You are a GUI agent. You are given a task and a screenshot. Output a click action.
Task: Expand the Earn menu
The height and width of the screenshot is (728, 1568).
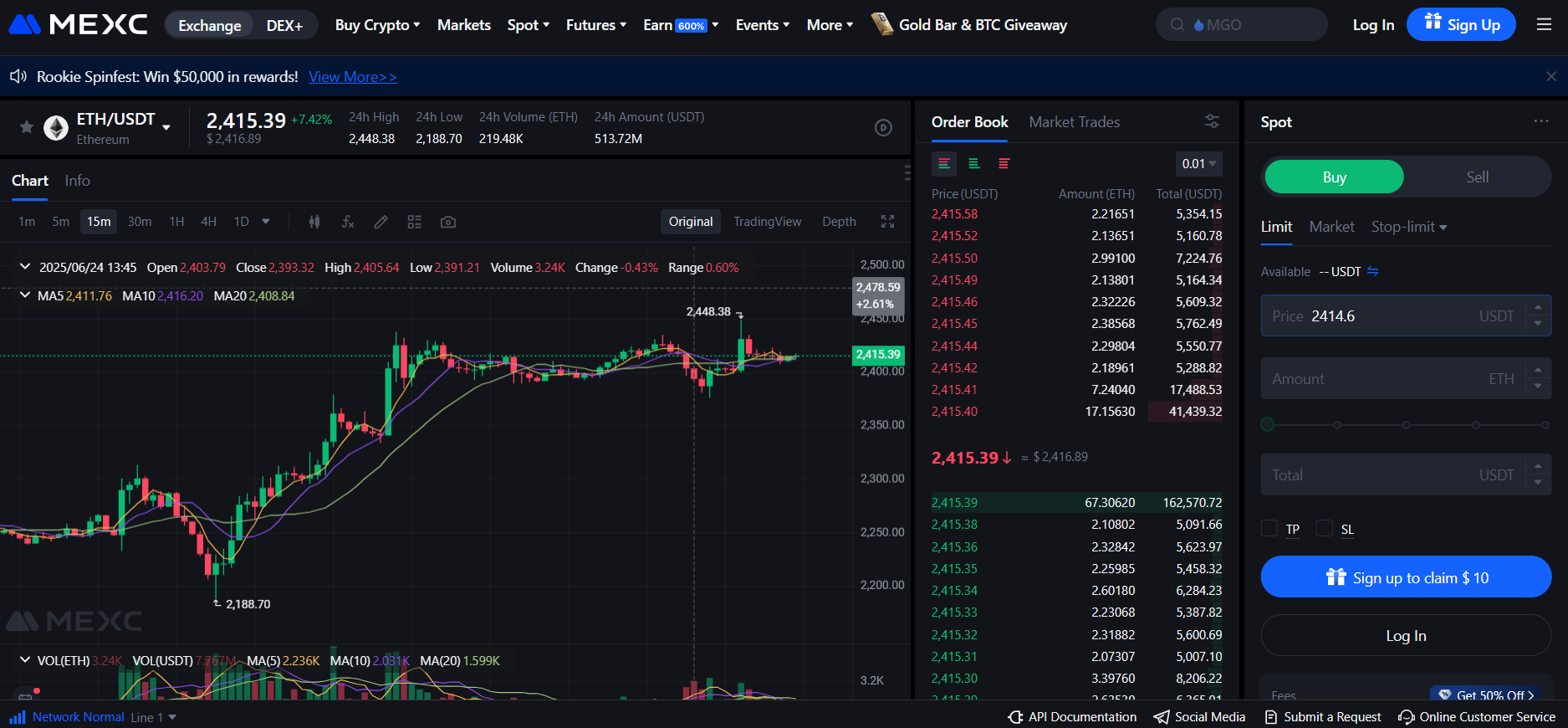tap(680, 25)
